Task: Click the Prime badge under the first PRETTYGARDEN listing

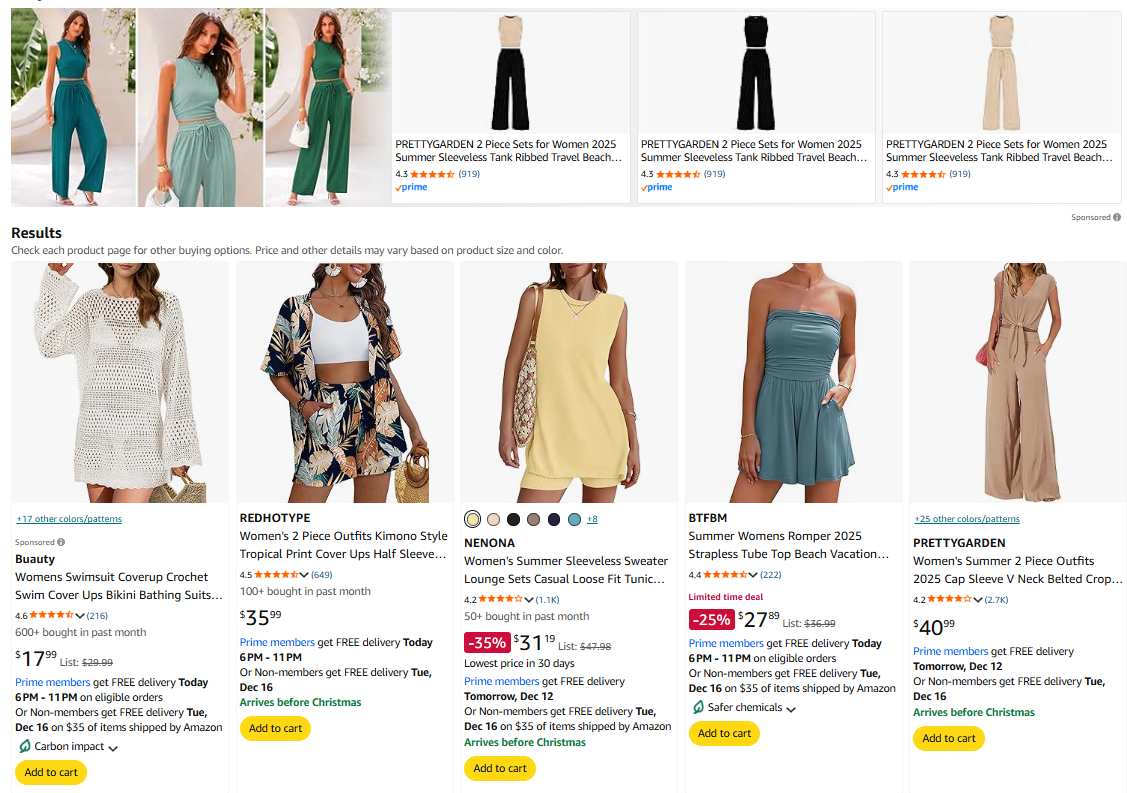Action: click(x=410, y=187)
